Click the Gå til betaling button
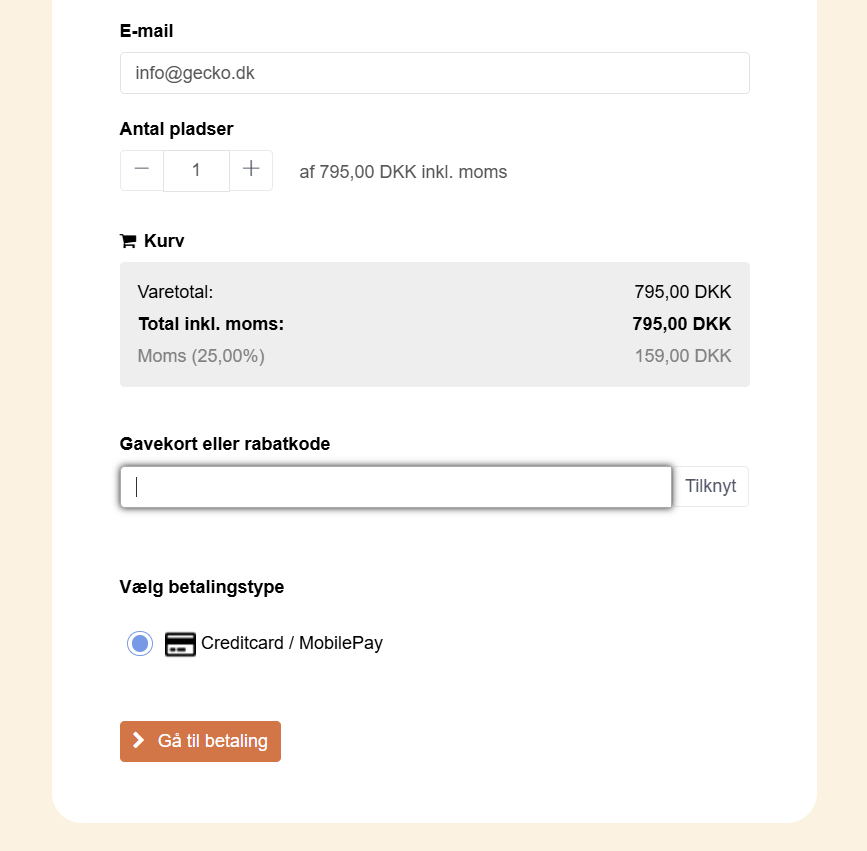This screenshot has height=851, width=867. click(200, 741)
